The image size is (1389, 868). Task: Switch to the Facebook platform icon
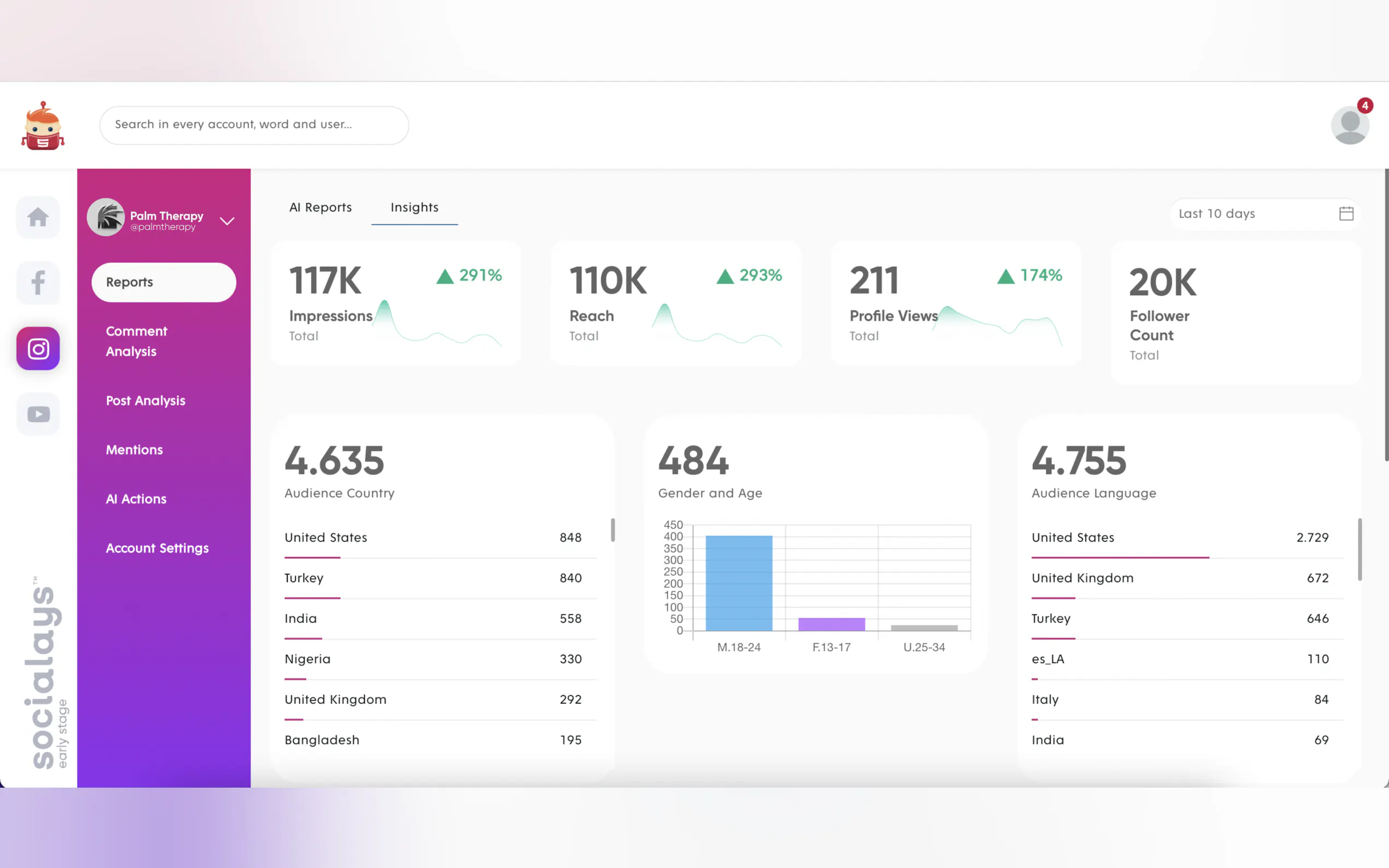pos(38,283)
